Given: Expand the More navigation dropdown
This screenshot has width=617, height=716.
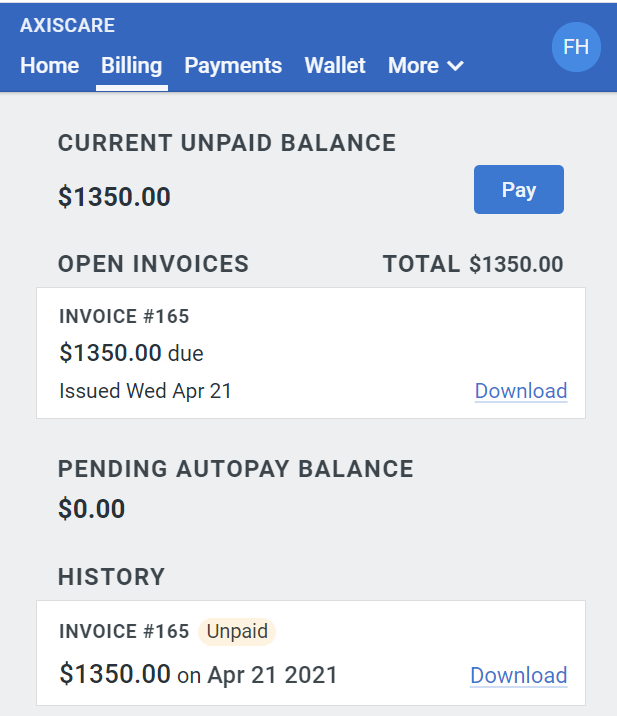Looking at the screenshot, I should [426, 65].
